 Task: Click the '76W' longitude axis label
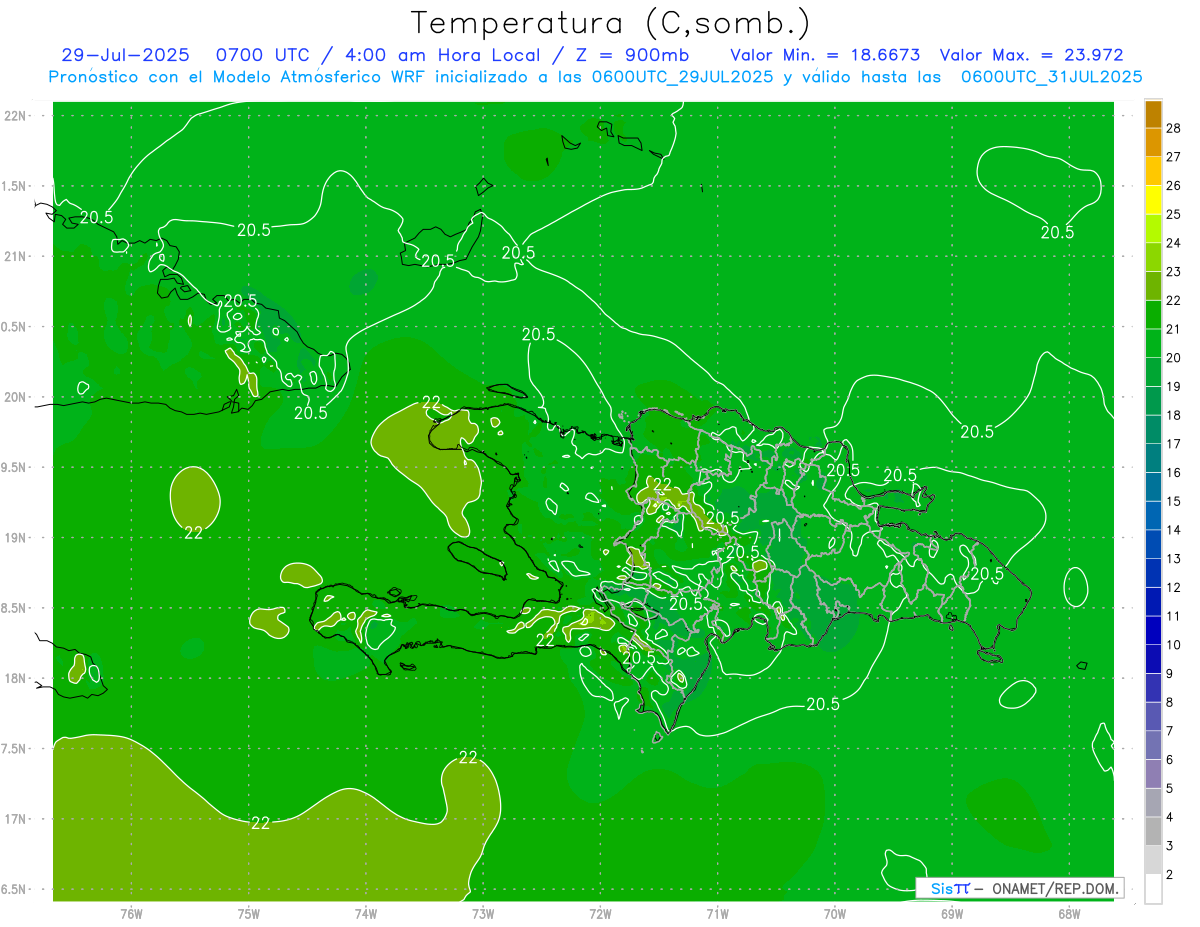[131, 914]
